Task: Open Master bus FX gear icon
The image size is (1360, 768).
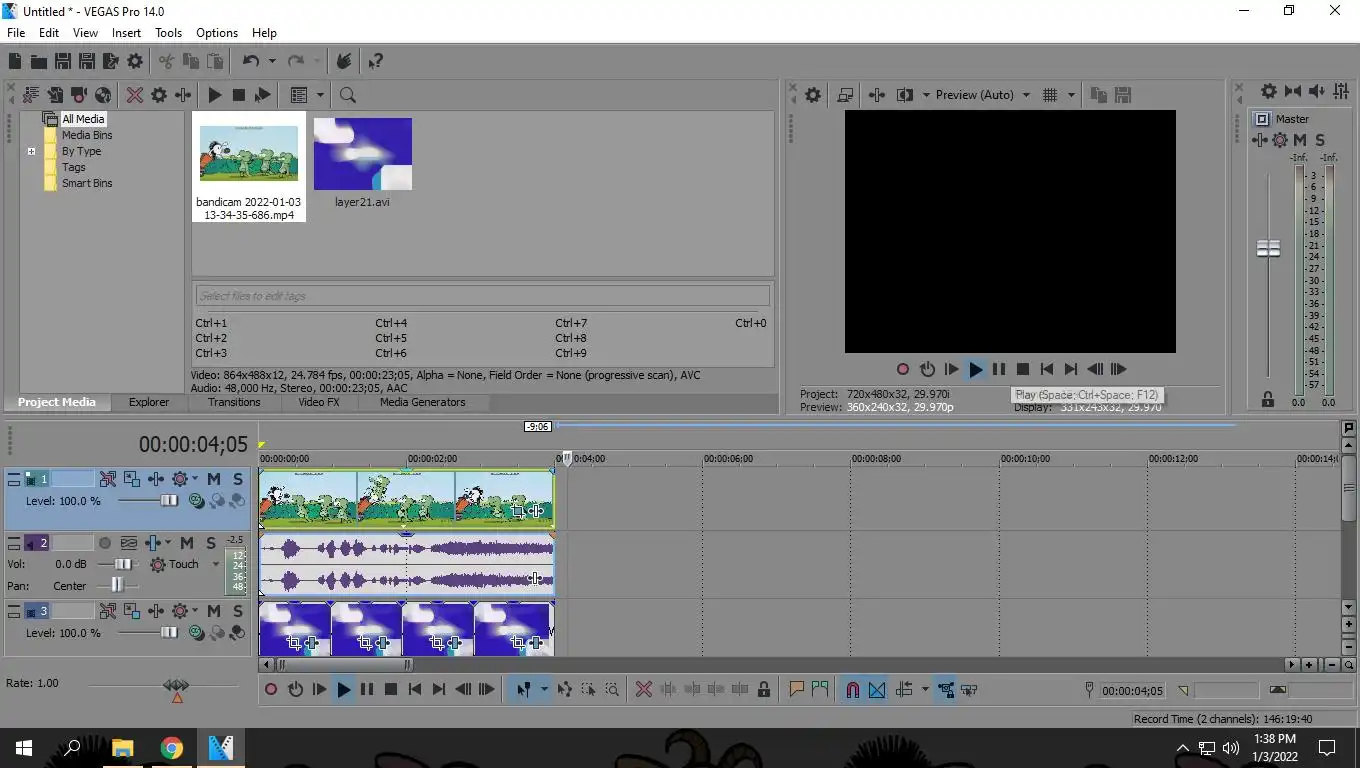Action: pyautogui.click(x=1280, y=140)
